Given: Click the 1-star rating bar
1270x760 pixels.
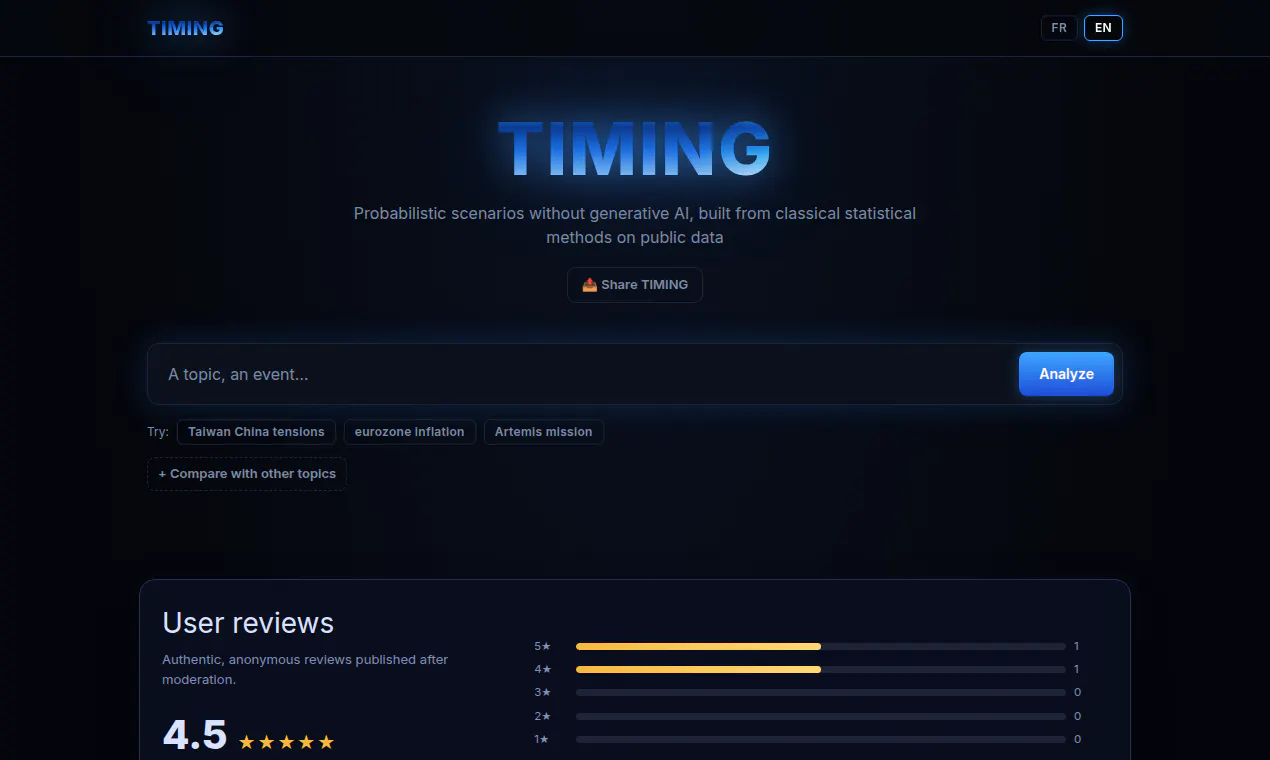Looking at the screenshot, I should 821,739.
